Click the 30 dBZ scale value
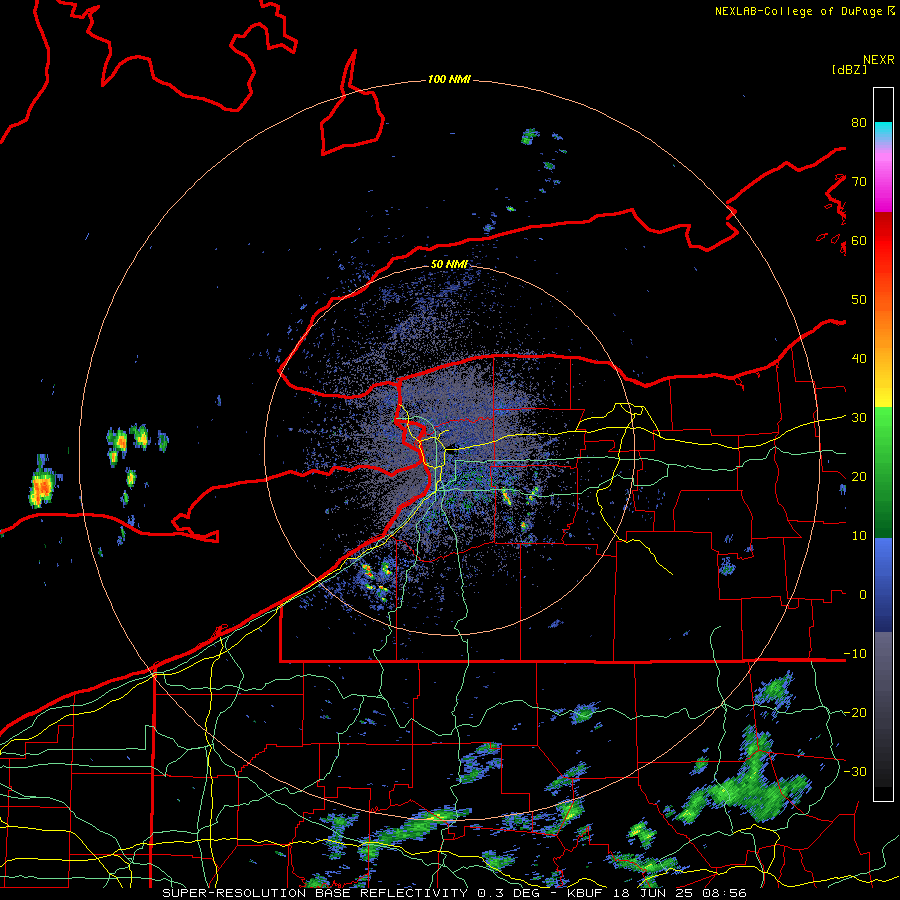This screenshot has width=900, height=900. point(859,417)
